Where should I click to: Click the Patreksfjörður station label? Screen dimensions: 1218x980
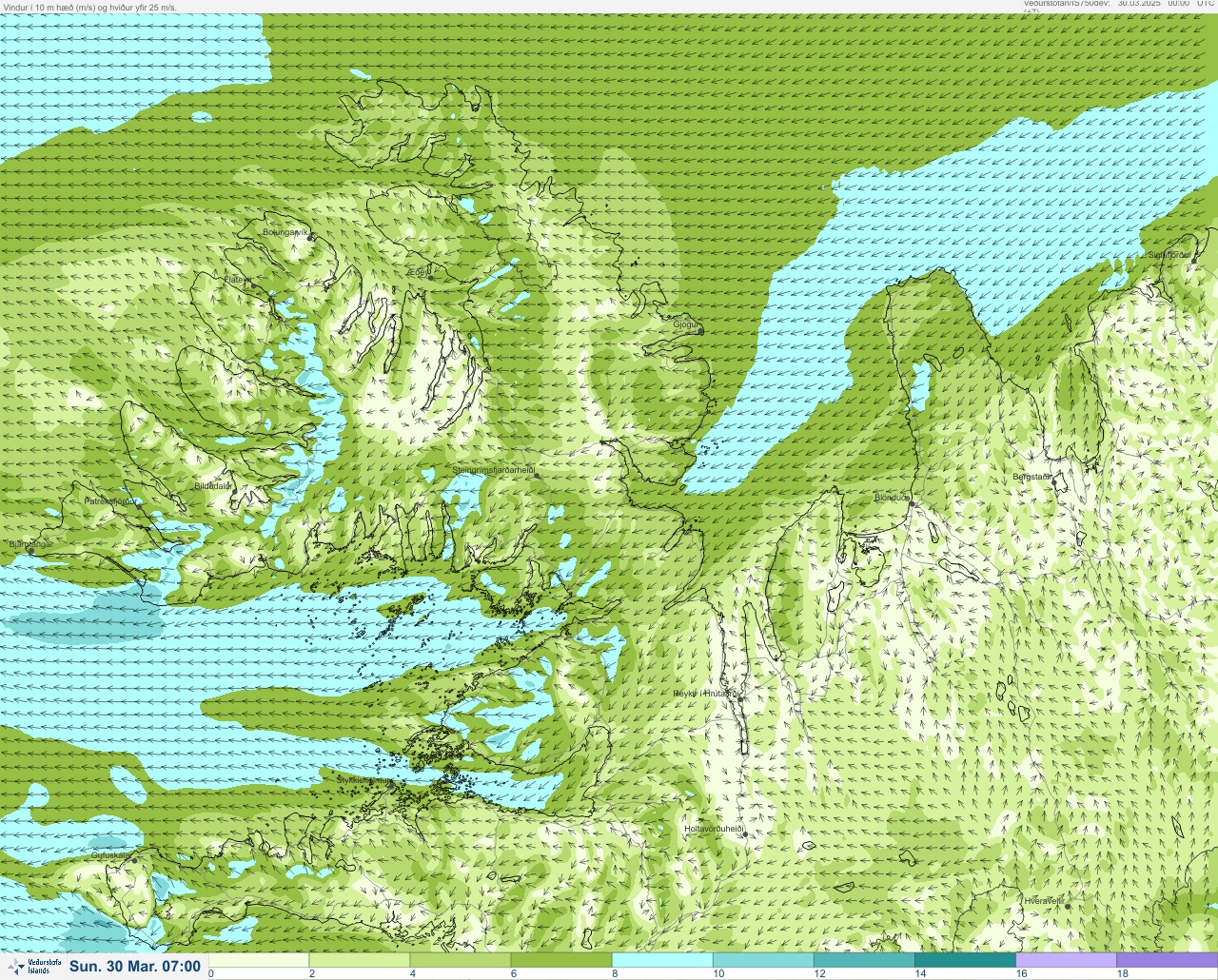tap(111, 500)
